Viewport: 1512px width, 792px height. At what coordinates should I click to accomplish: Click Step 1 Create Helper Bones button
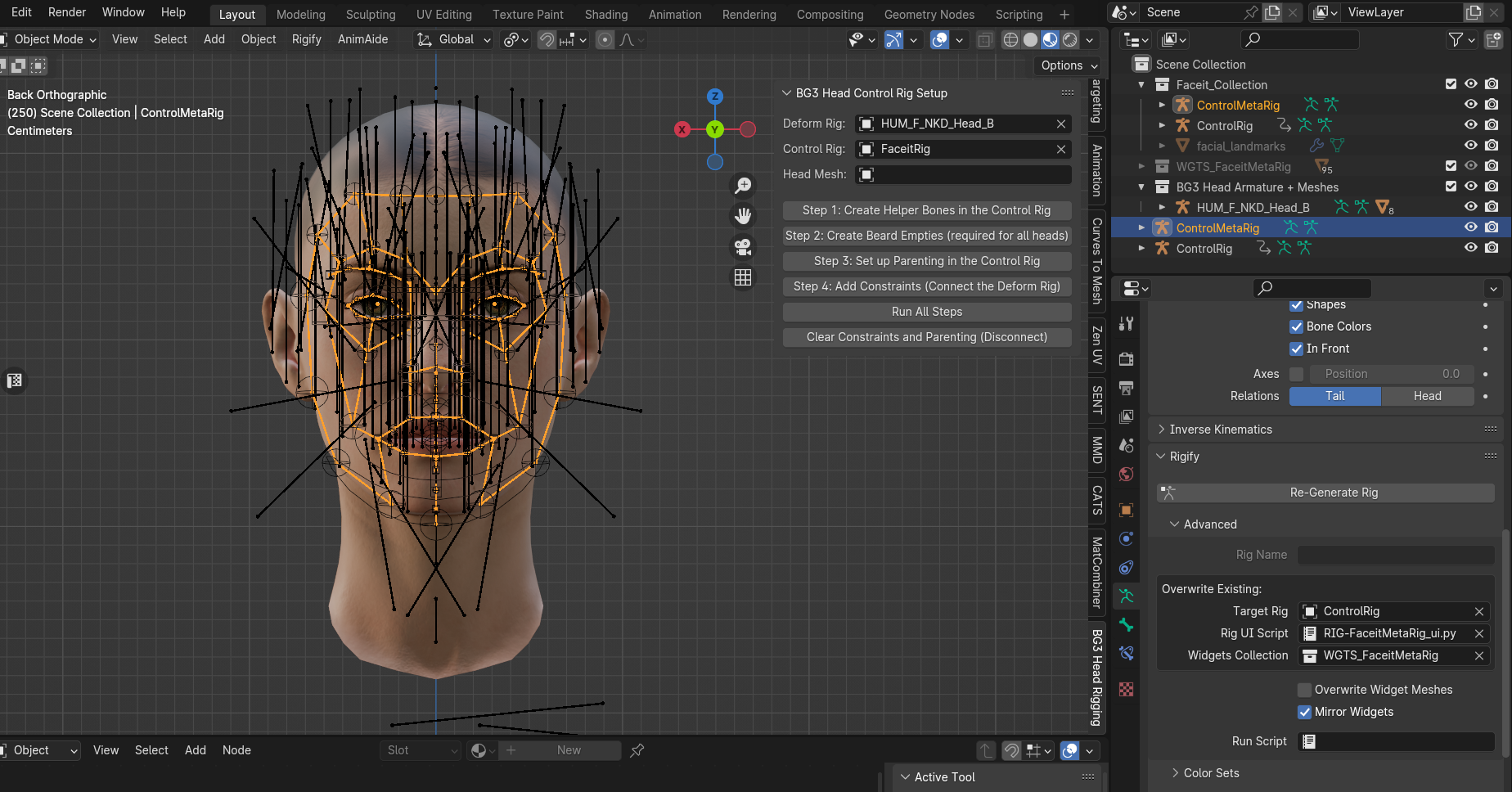(927, 210)
